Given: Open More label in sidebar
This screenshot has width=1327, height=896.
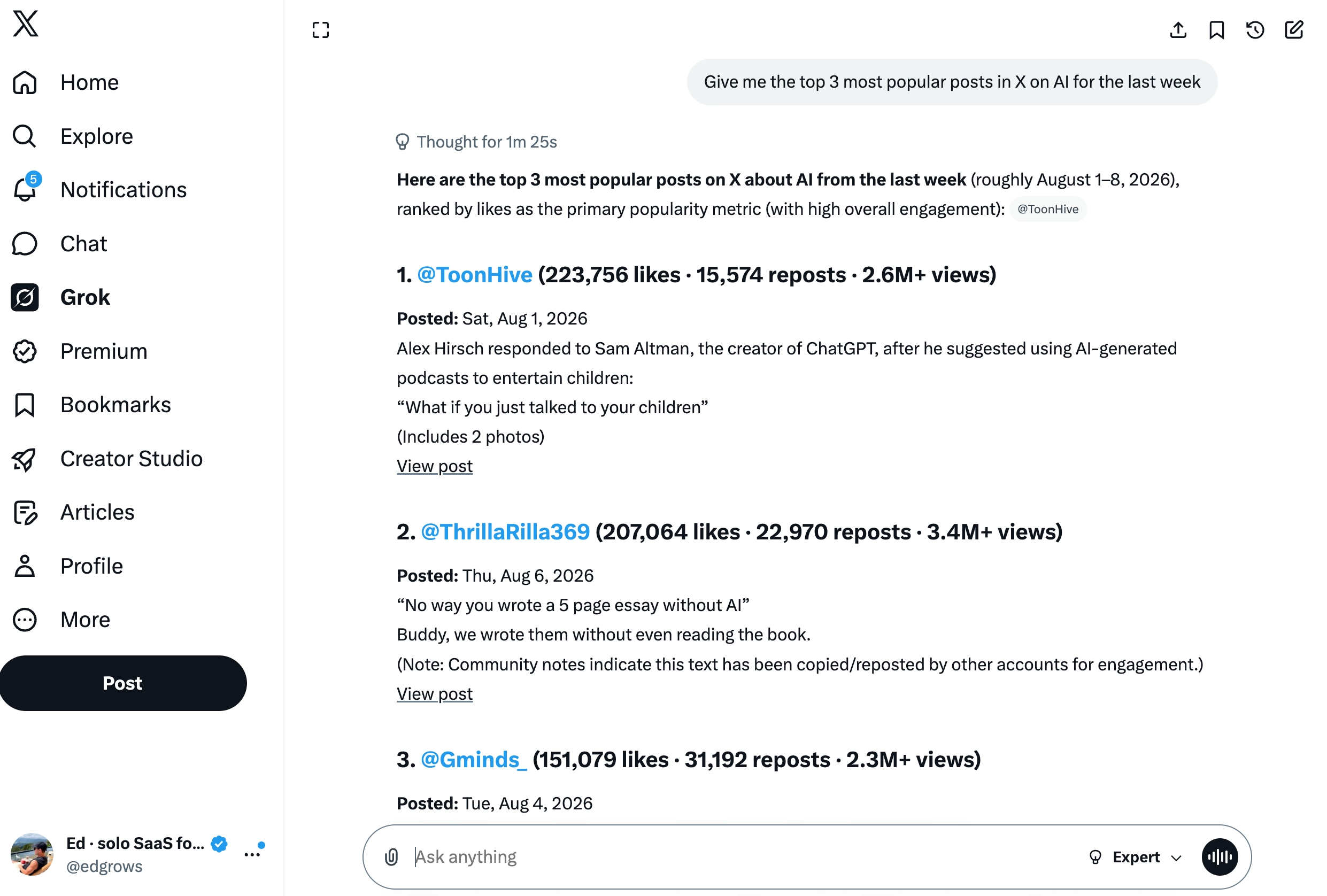Looking at the screenshot, I should [x=85, y=620].
